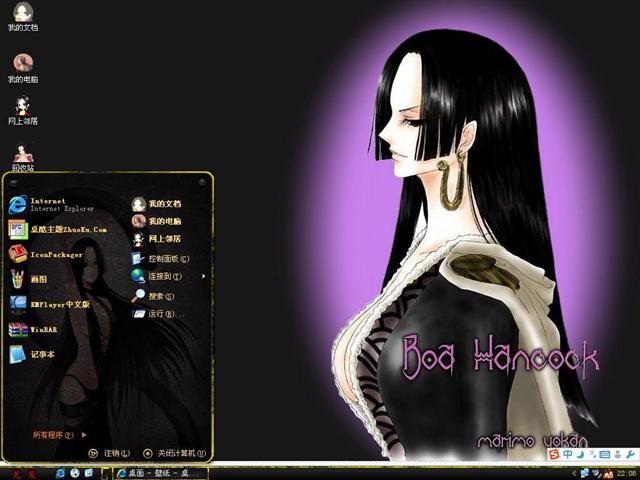Select 我的文档 in the start menu's right column
640x480 pixels.
[156, 204]
